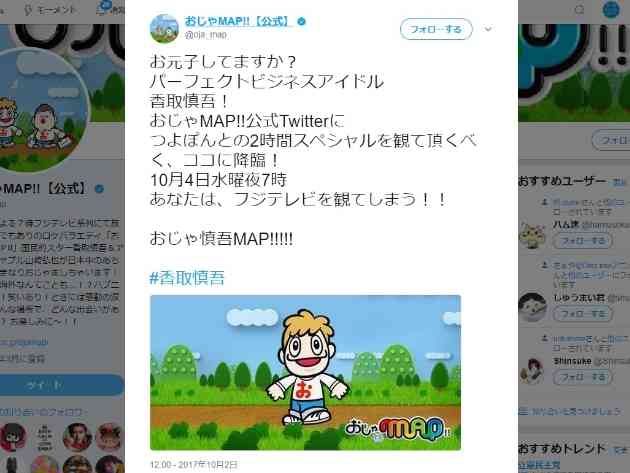Click the search magnifier icon in top bar

click(x=579, y=9)
